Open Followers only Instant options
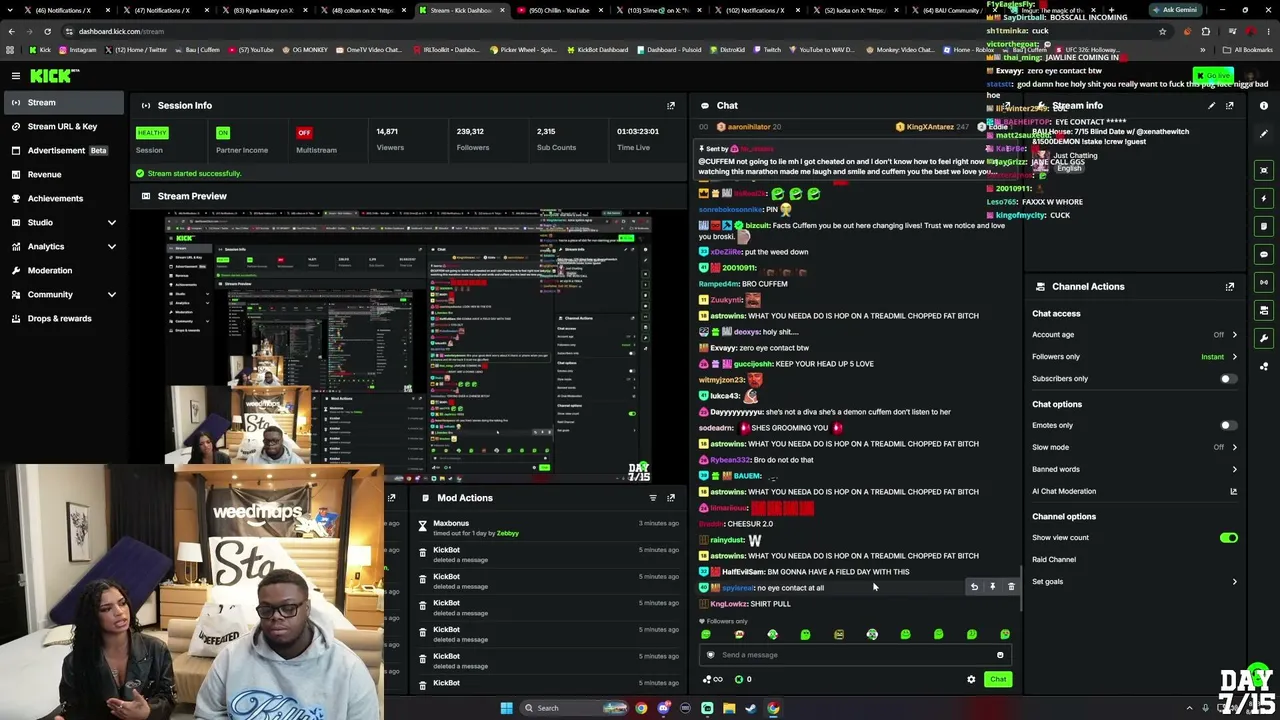The height and width of the screenshot is (720, 1280). (1219, 357)
